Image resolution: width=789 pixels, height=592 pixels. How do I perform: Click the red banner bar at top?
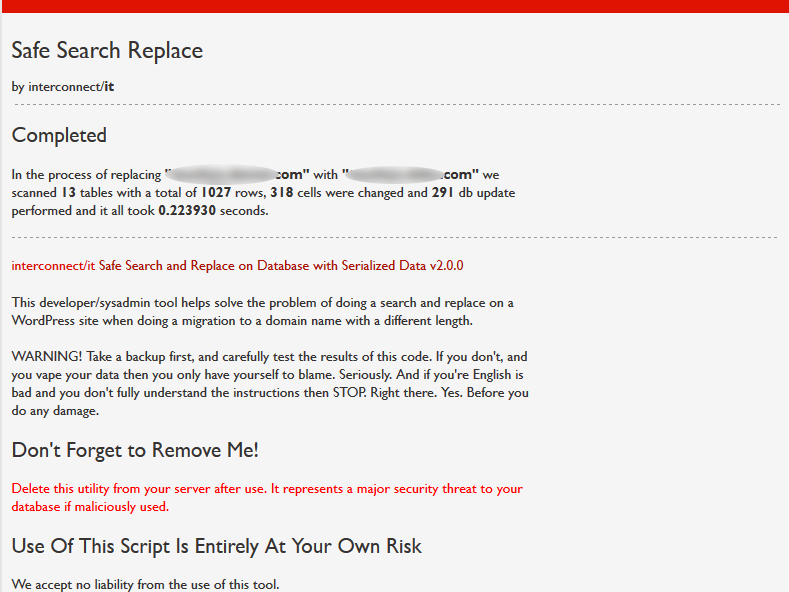tap(394, 6)
